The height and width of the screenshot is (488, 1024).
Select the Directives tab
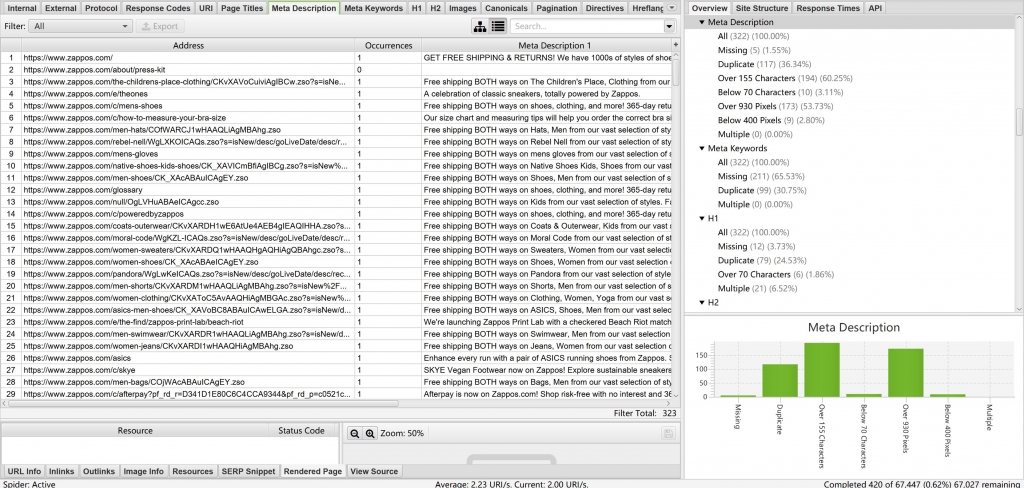605,8
